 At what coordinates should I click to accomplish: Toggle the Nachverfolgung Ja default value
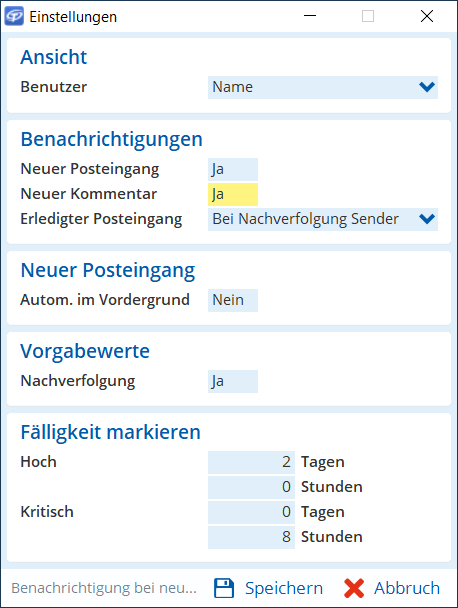point(233,381)
